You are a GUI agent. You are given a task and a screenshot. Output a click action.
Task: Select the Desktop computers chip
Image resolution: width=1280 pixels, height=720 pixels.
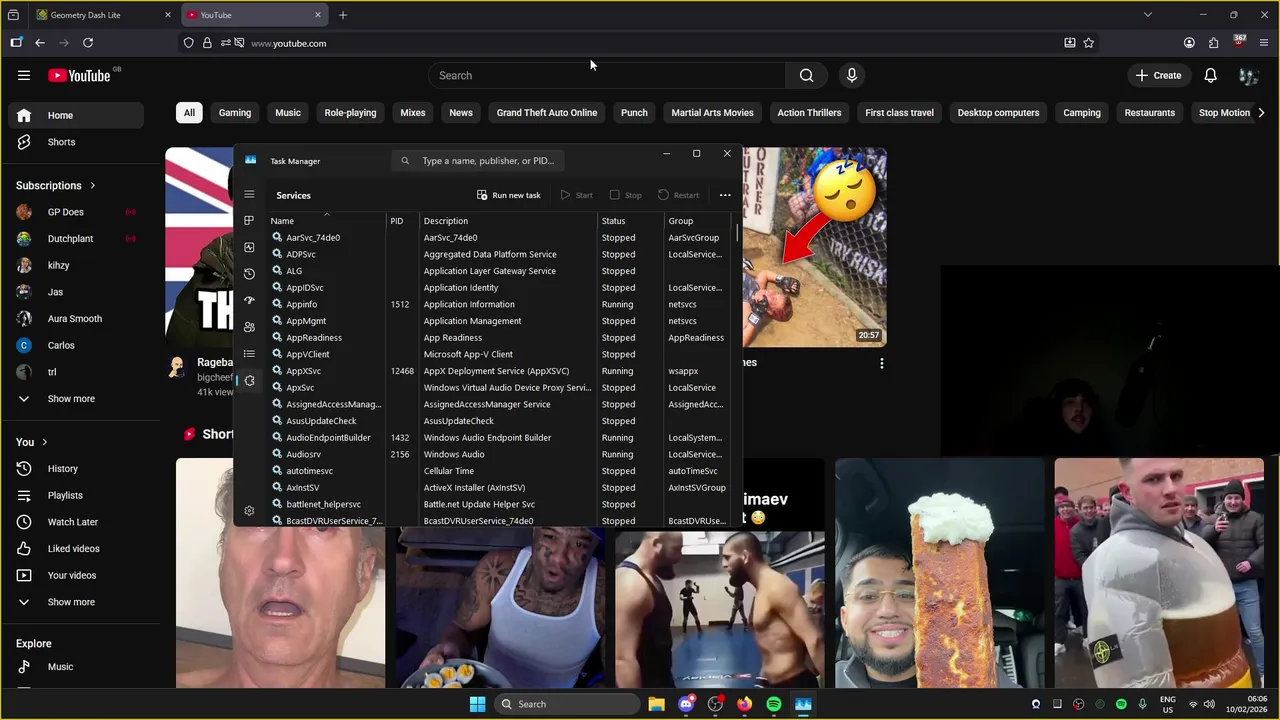tap(998, 113)
